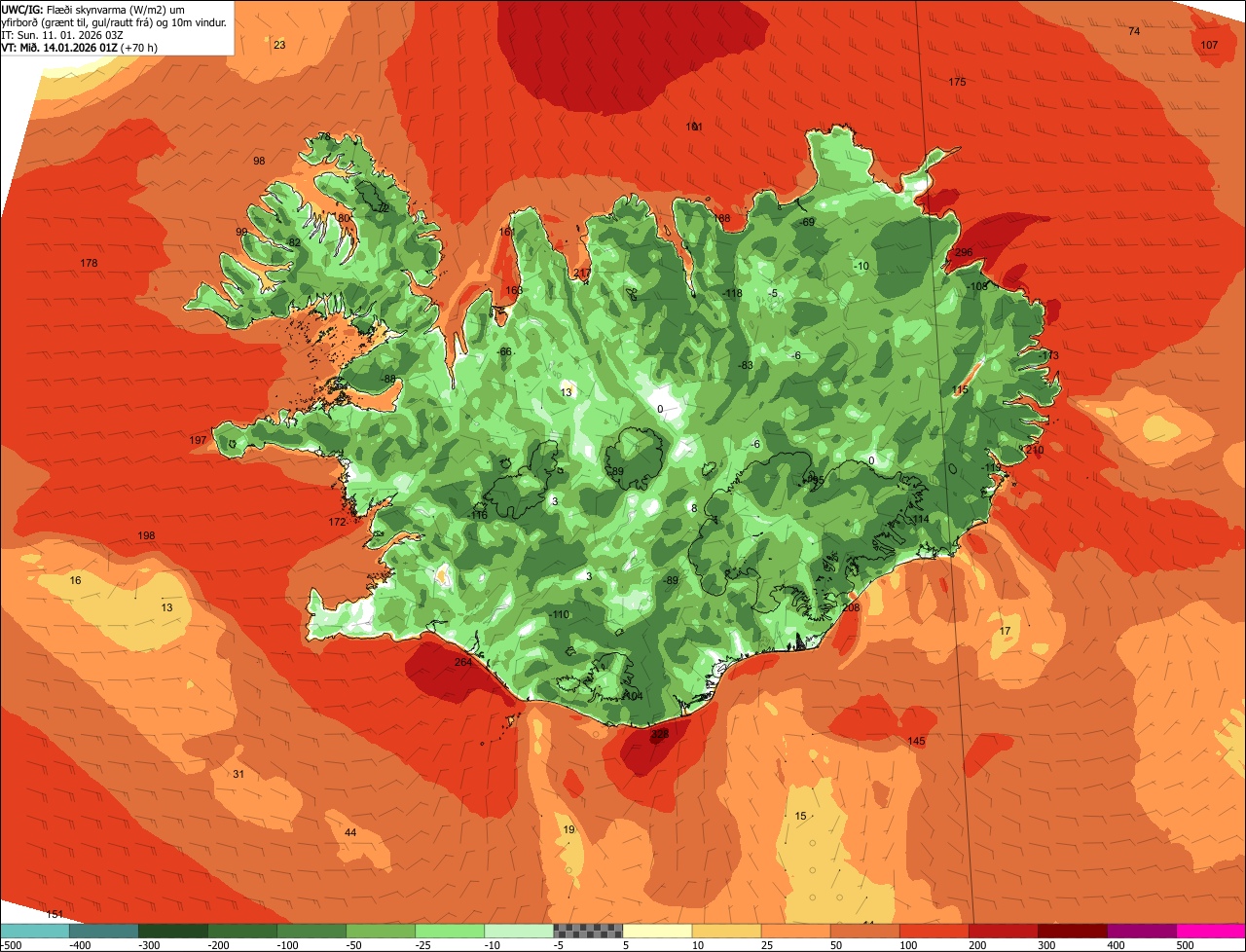
Task: Click the map value '8' in central Iceland
Action: pos(694,508)
